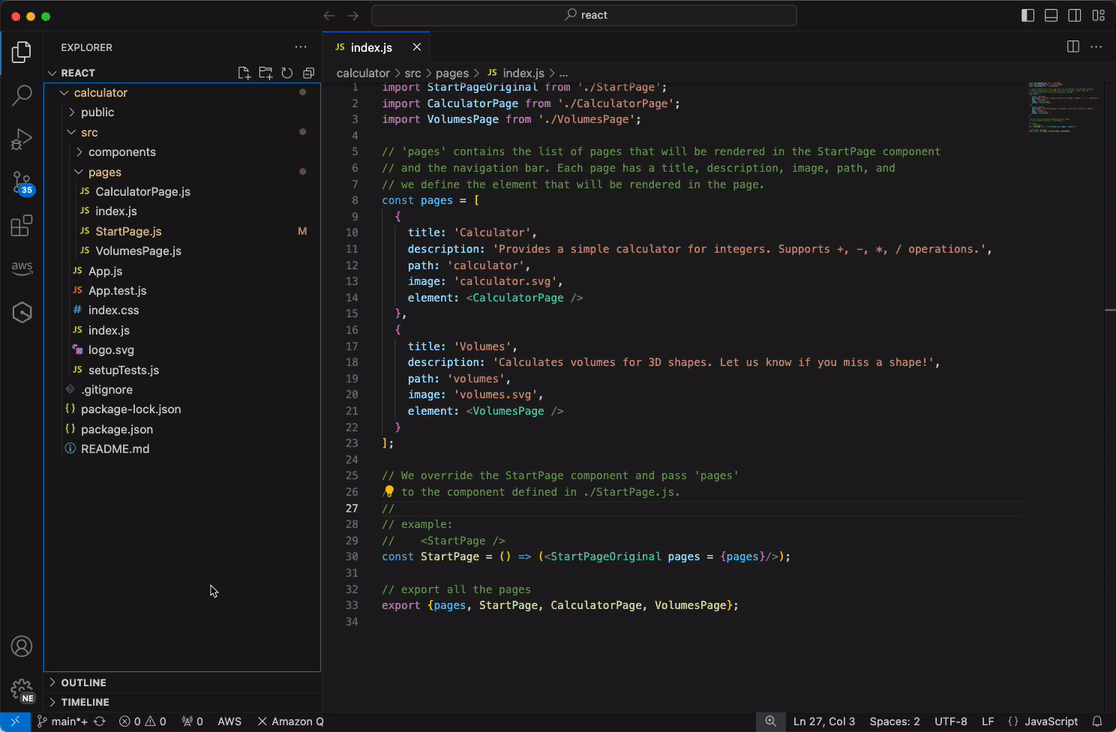Collapse the pages folder
Image resolution: width=1116 pixels, height=732 pixels.
coord(79,172)
